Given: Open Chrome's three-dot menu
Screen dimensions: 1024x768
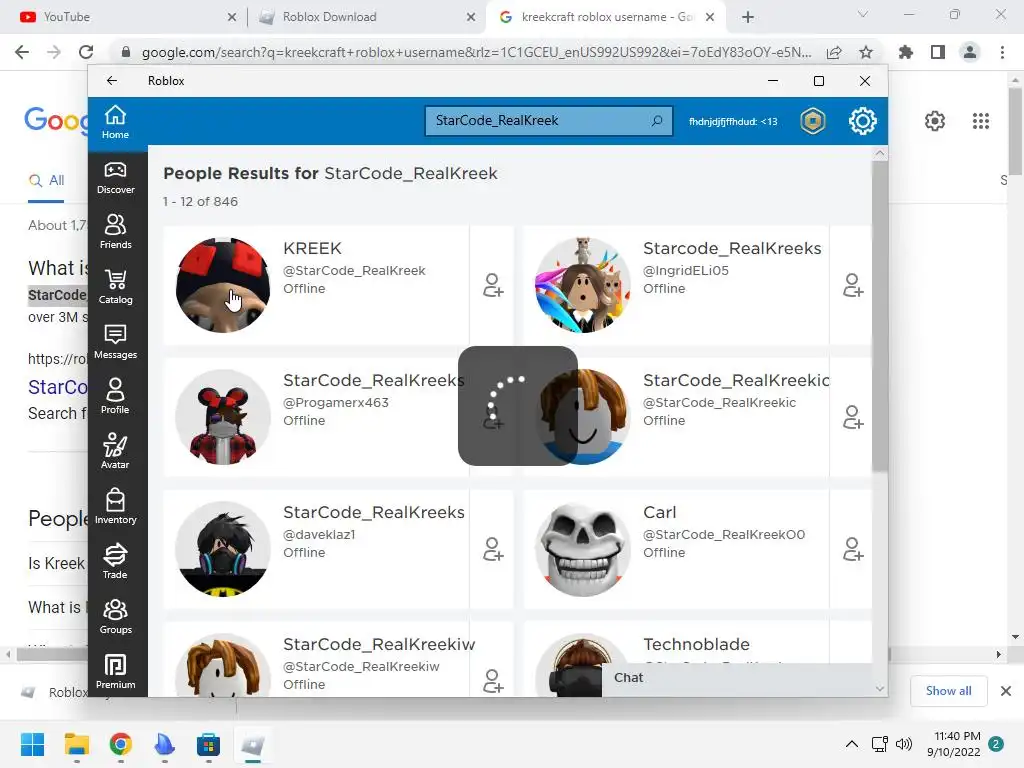Looking at the screenshot, I should pyautogui.click(x=1002, y=52).
